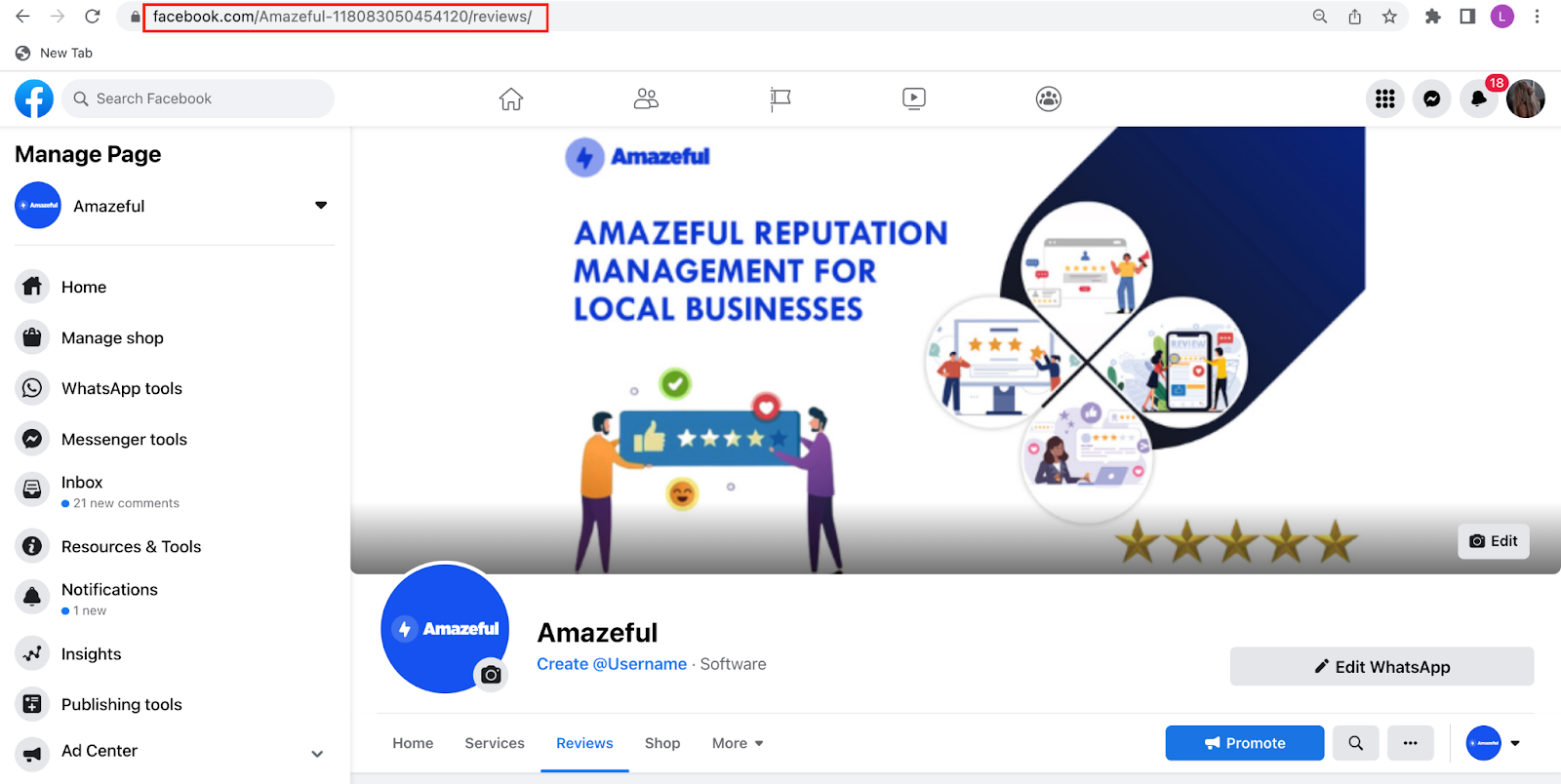Select the Reviews tab
This screenshot has height=784, width=1561.
click(x=584, y=743)
